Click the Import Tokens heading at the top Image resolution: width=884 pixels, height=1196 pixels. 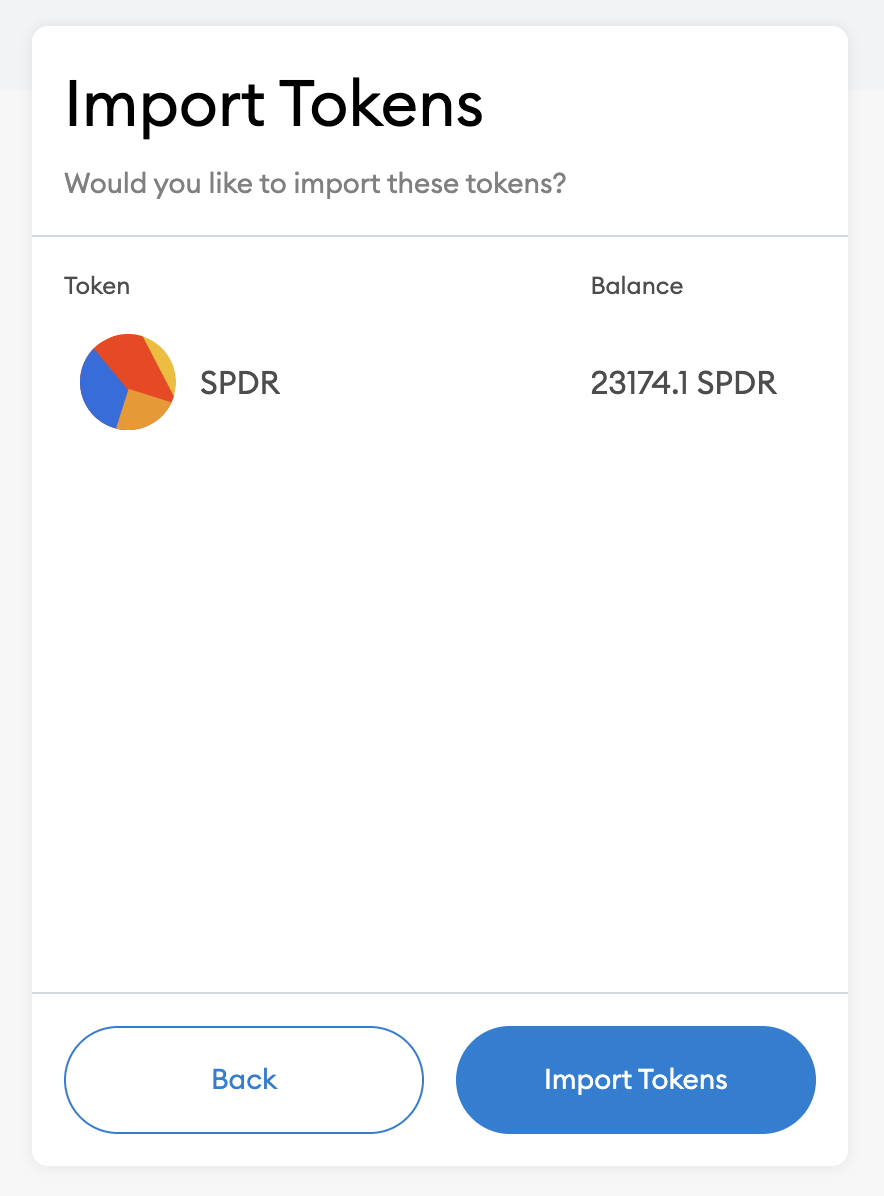pos(274,105)
